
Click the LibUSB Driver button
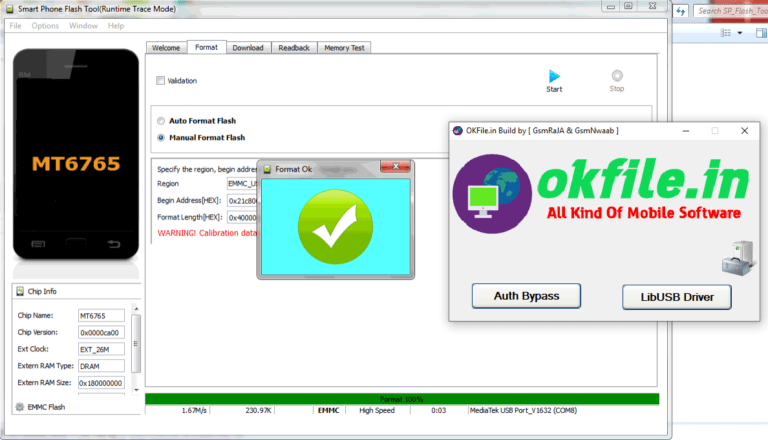pos(677,297)
